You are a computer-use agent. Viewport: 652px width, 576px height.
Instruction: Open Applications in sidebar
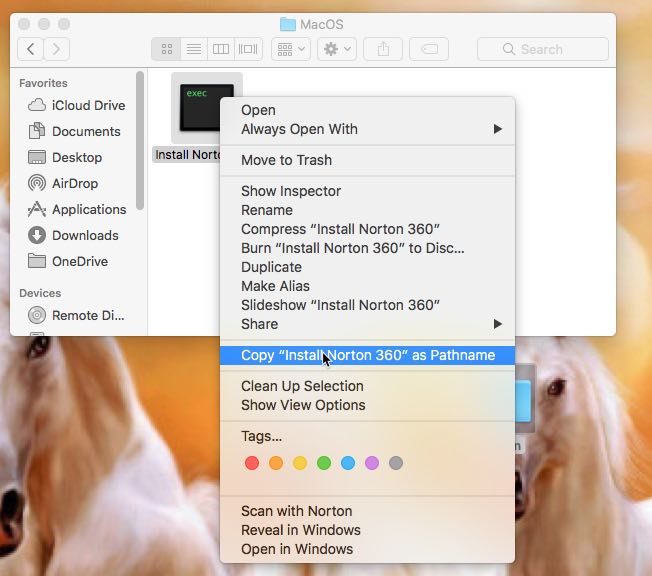coord(77,209)
